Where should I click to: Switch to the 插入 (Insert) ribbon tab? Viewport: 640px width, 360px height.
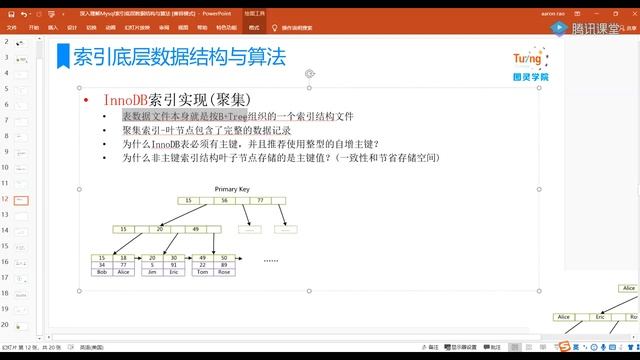53,28
